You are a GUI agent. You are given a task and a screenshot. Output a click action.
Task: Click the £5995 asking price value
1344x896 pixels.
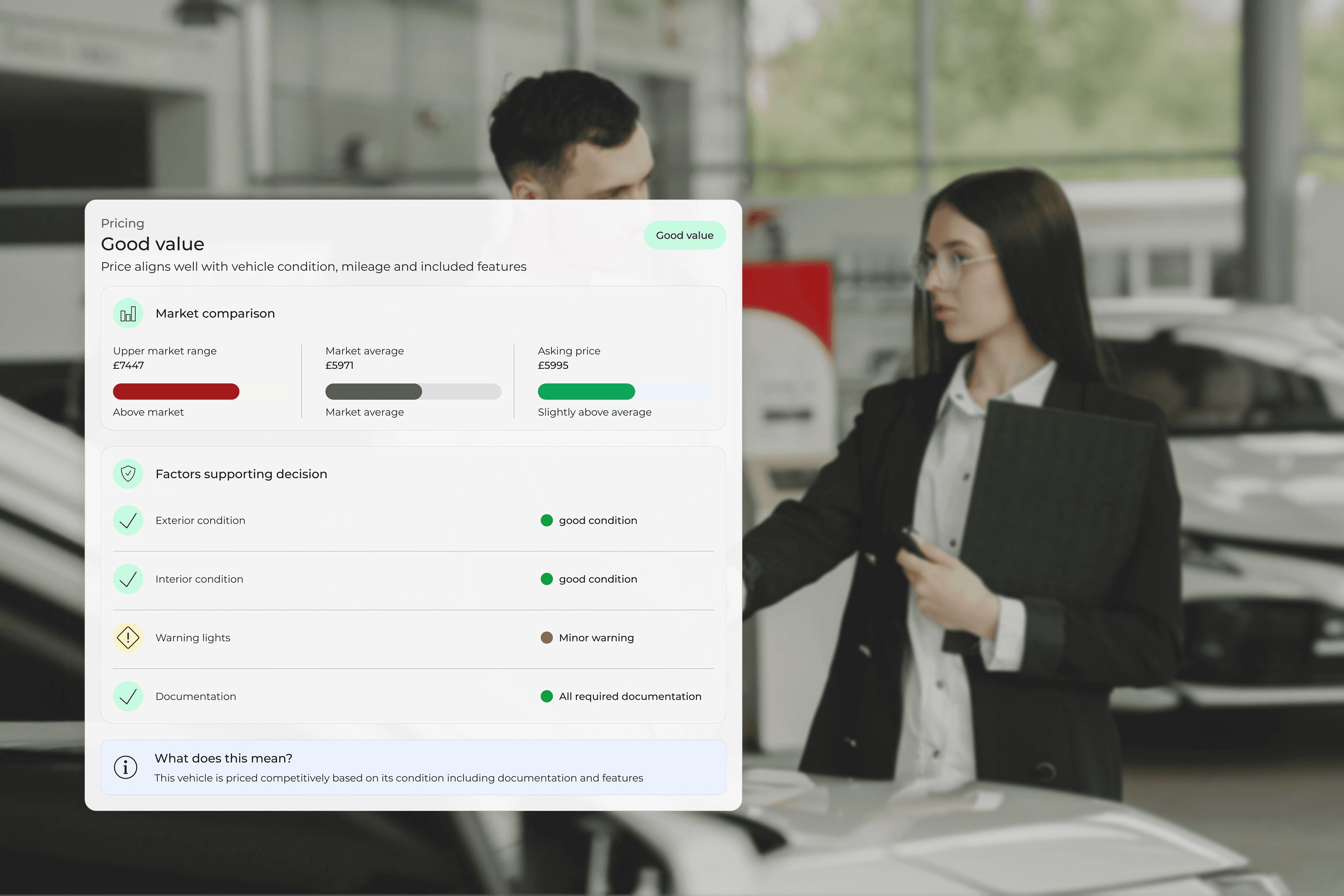pos(553,365)
